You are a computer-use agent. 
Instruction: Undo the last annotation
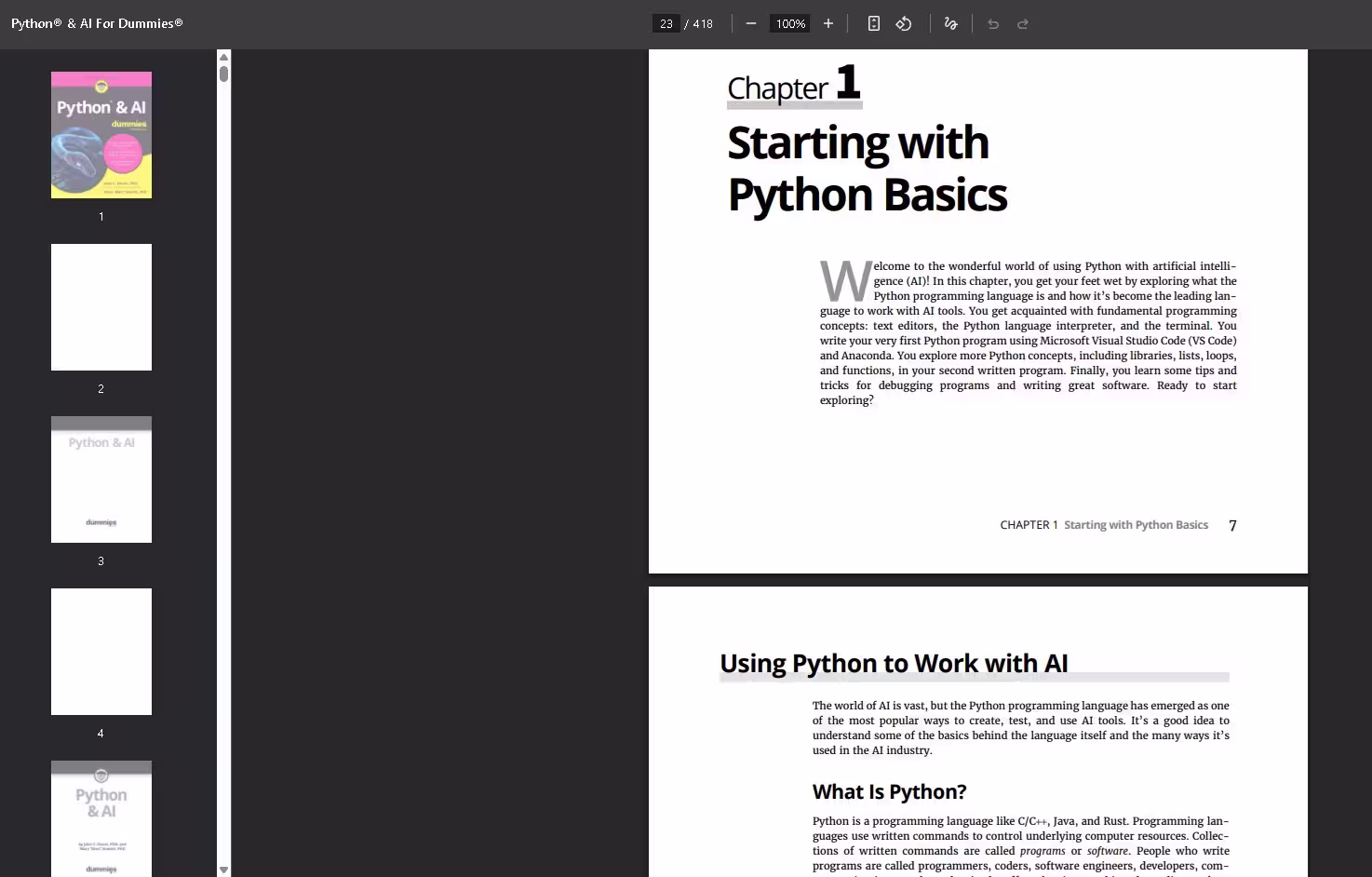pos(993,23)
